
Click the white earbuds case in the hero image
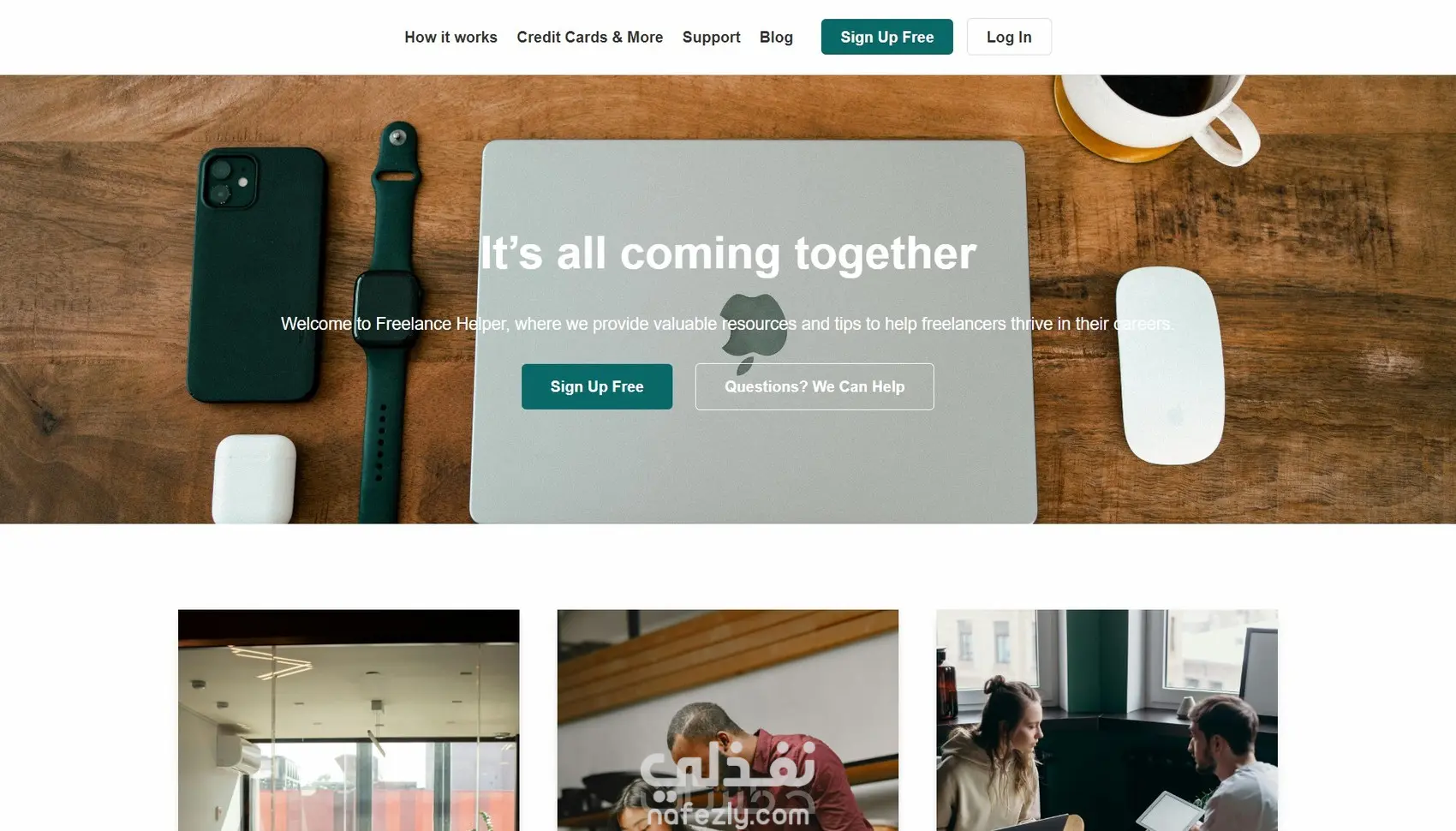tap(254, 480)
